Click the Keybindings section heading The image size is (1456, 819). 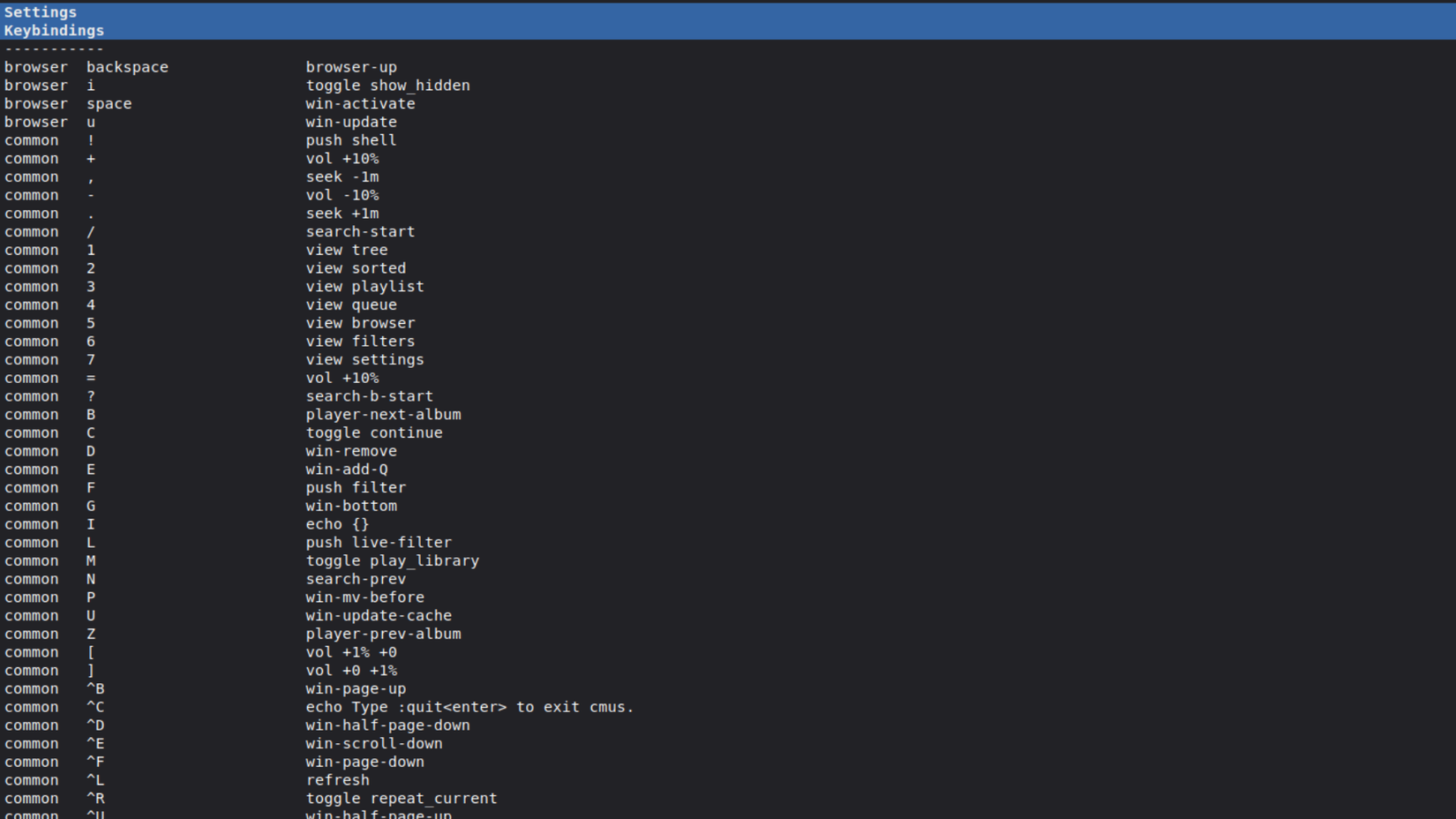[54, 31]
